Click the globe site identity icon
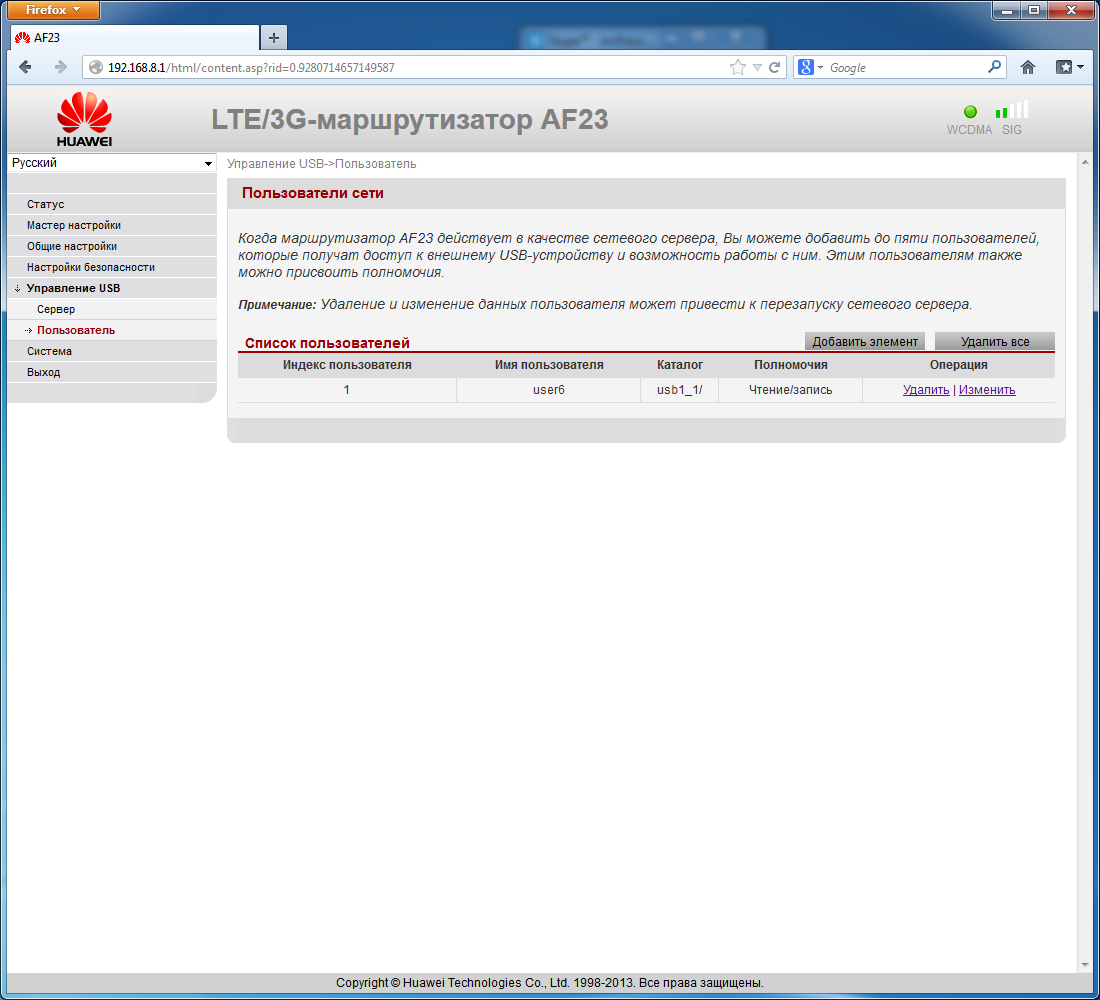This screenshot has width=1100, height=1000. 96,67
